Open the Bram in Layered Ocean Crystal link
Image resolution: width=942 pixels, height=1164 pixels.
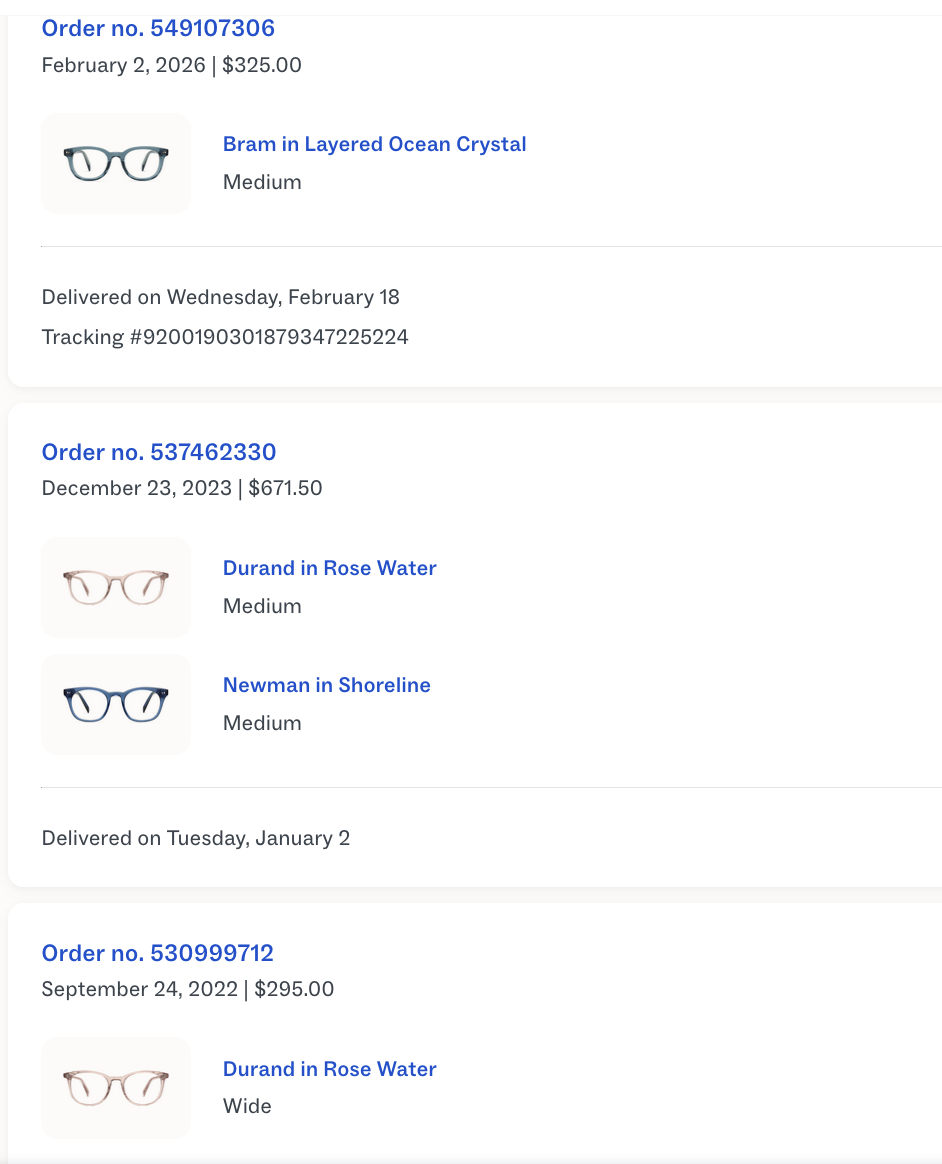click(x=374, y=144)
